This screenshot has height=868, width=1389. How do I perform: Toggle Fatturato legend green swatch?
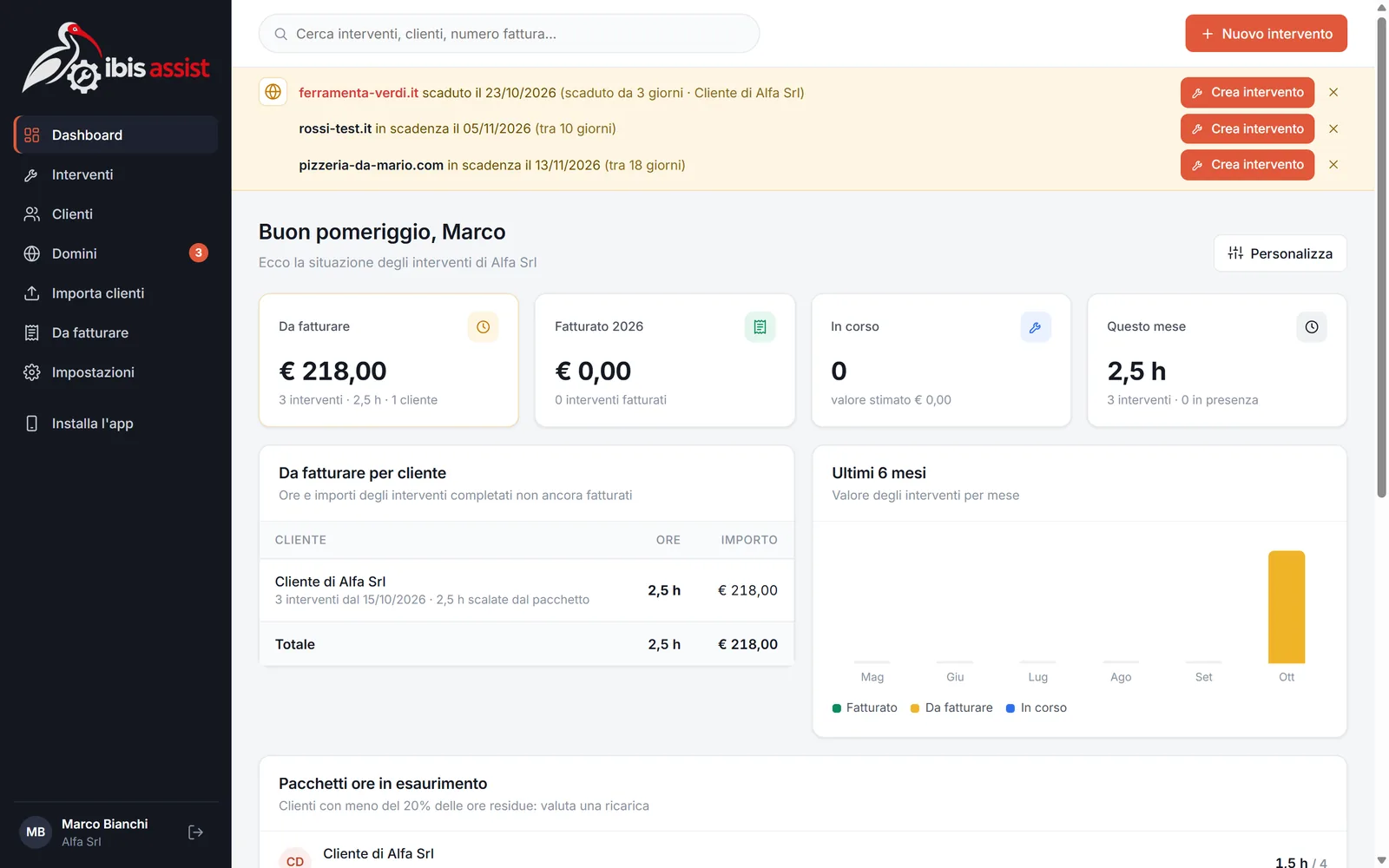[837, 708]
